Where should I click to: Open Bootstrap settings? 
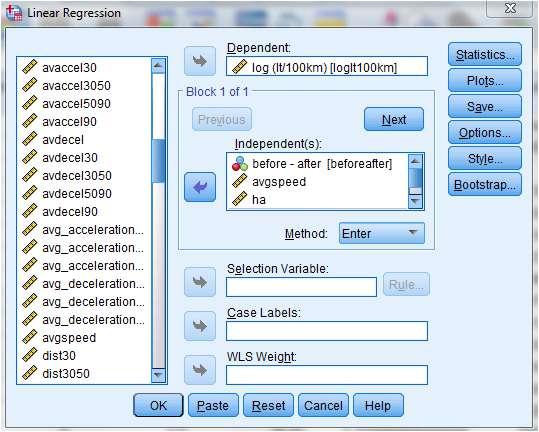click(x=485, y=185)
